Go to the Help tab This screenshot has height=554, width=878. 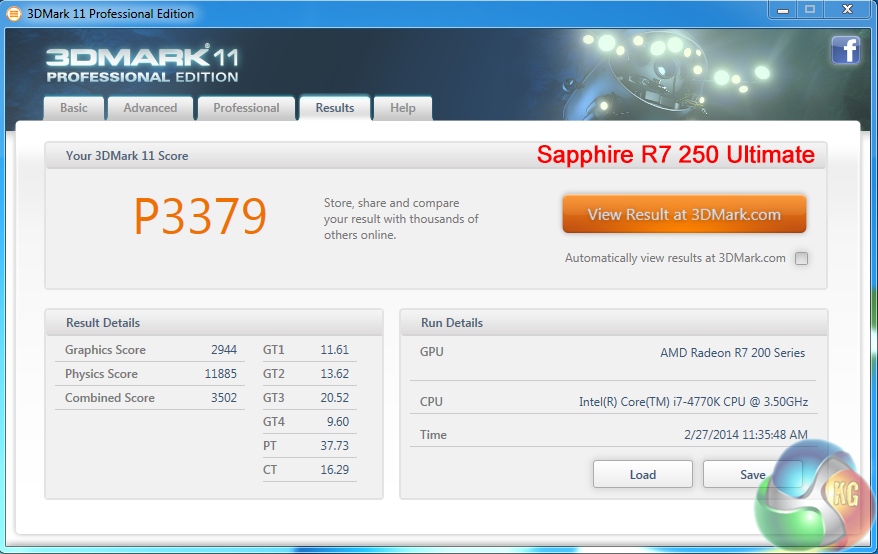tap(403, 108)
